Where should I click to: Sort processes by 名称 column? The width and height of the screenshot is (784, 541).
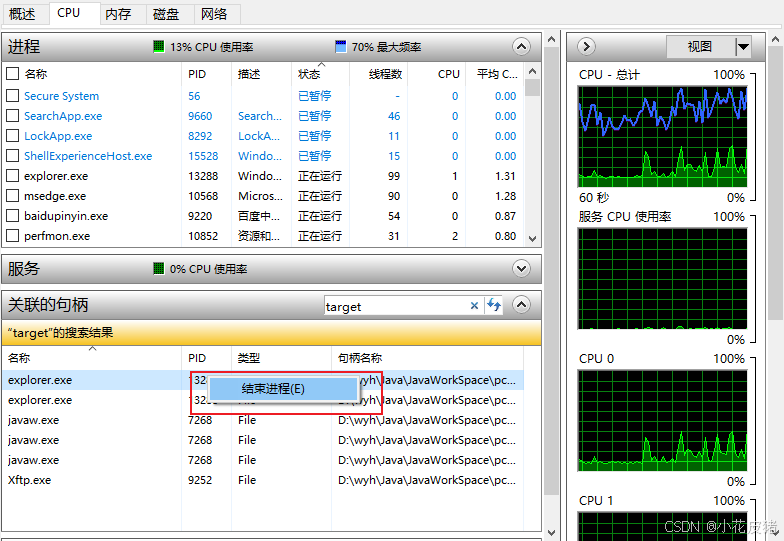36,74
